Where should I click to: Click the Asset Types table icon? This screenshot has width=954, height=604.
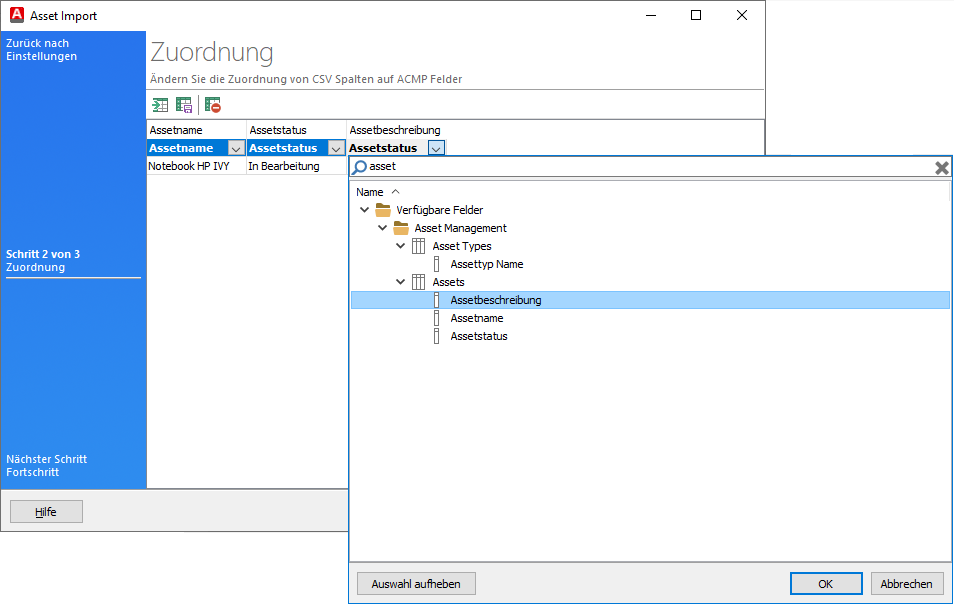(x=417, y=246)
